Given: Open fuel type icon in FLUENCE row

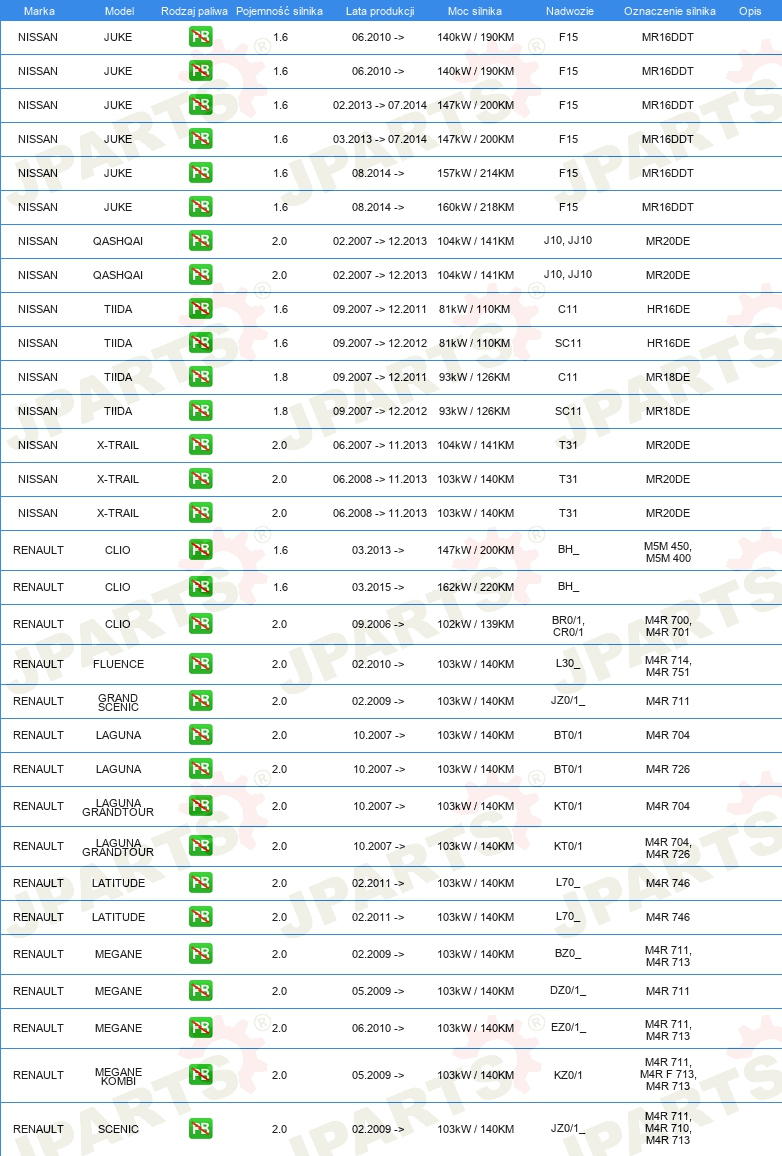Looking at the screenshot, I should tap(200, 663).
